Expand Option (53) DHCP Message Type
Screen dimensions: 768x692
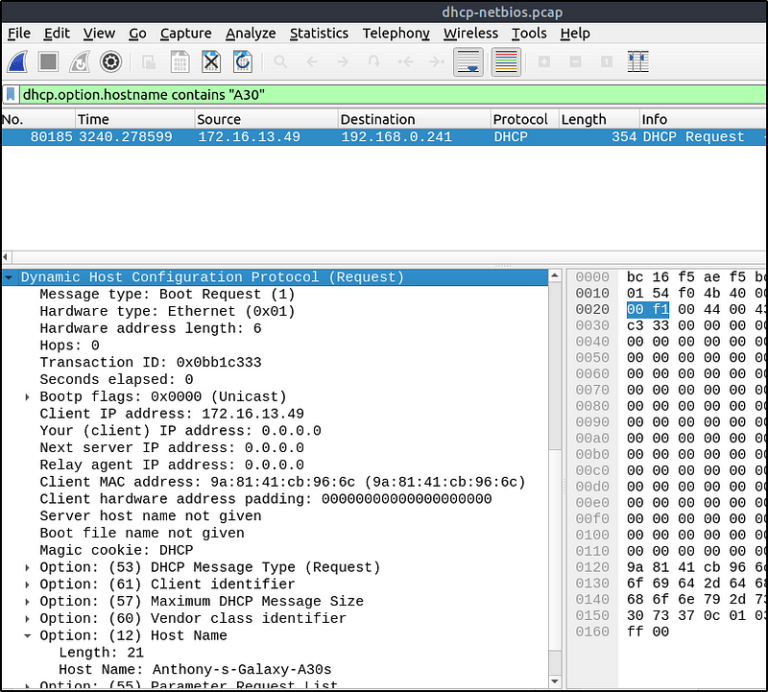click(x=28, y=567)
